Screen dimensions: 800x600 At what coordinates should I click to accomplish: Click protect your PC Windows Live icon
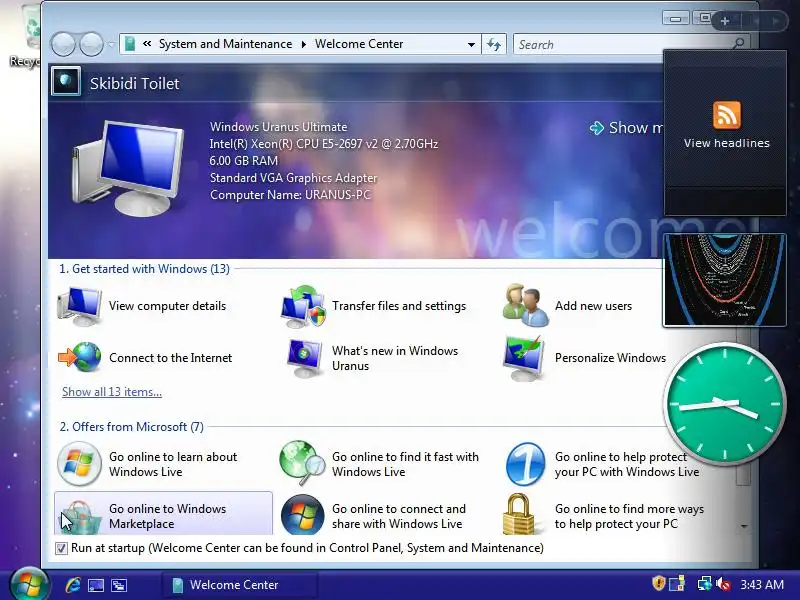tap(526, 464)
